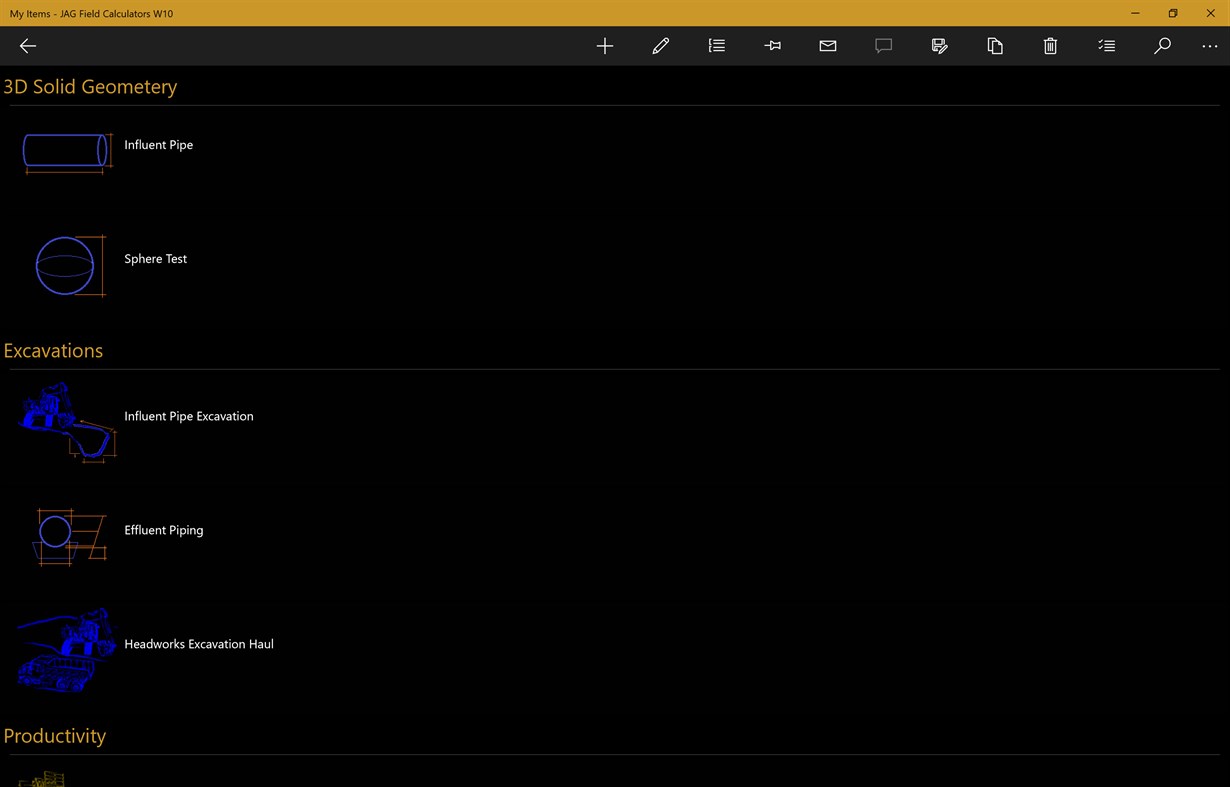This screenshot has height=787, width=1230.
Task: Select the pencil edit icon
Action: pos(661,45)
